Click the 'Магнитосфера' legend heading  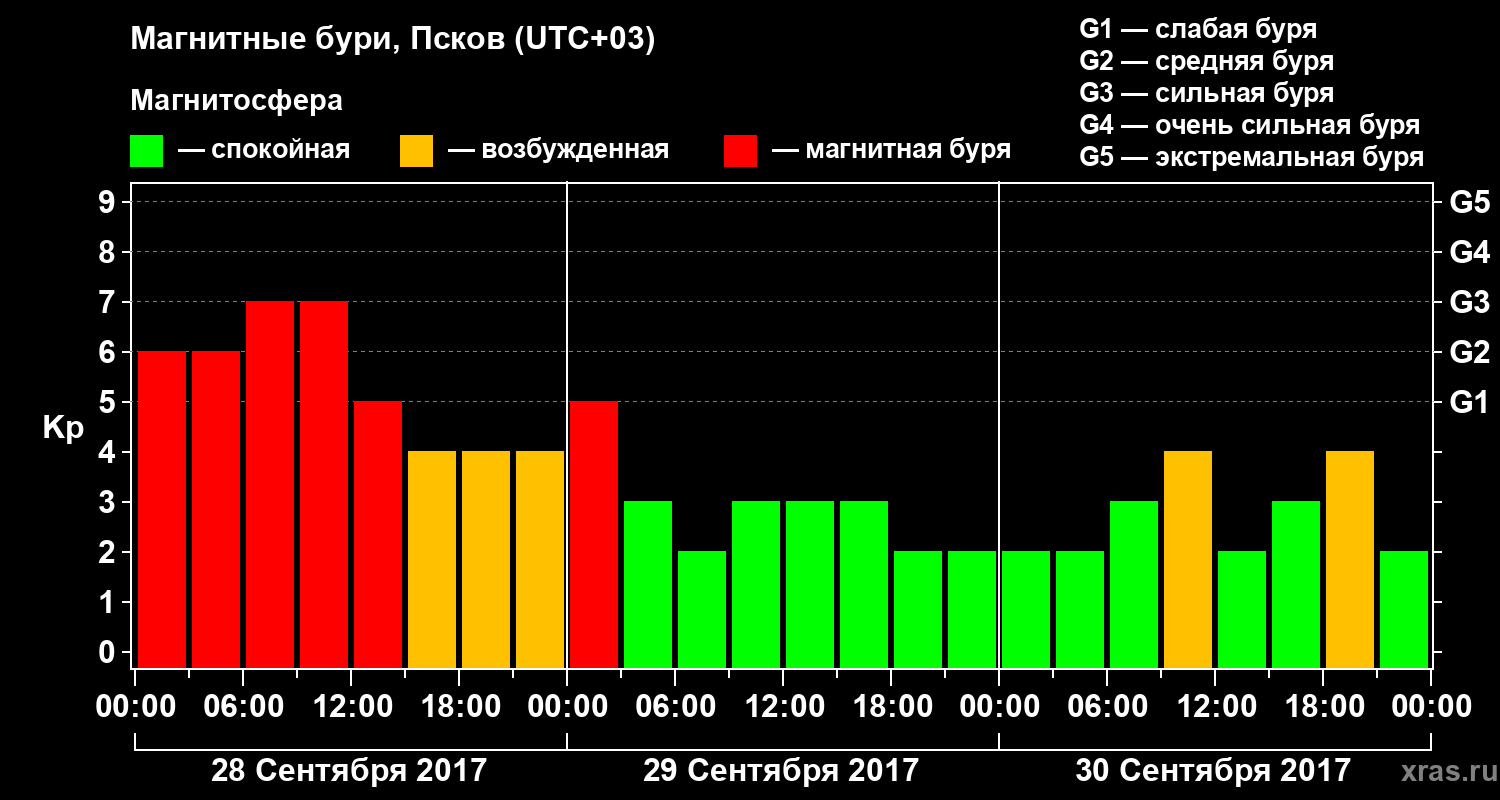coord(237,101)
